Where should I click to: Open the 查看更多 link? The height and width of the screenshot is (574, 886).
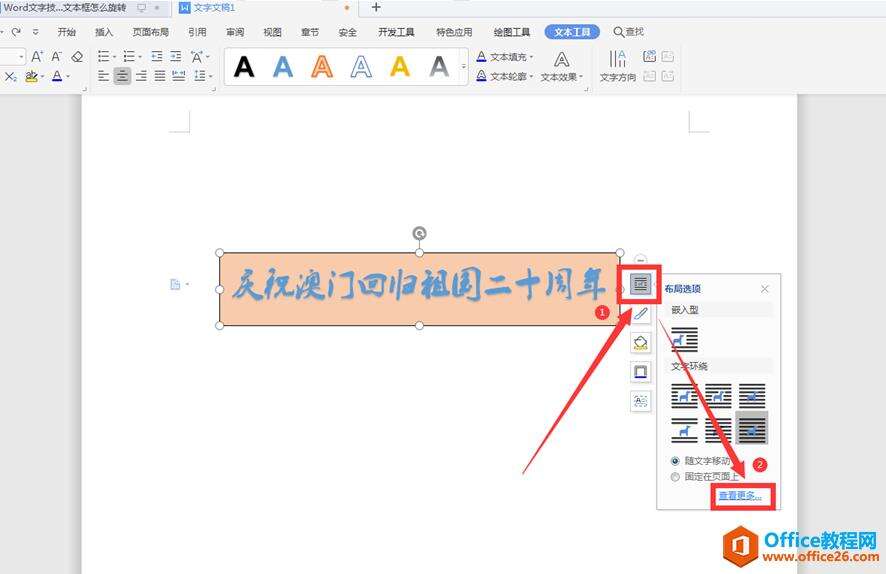740,495
